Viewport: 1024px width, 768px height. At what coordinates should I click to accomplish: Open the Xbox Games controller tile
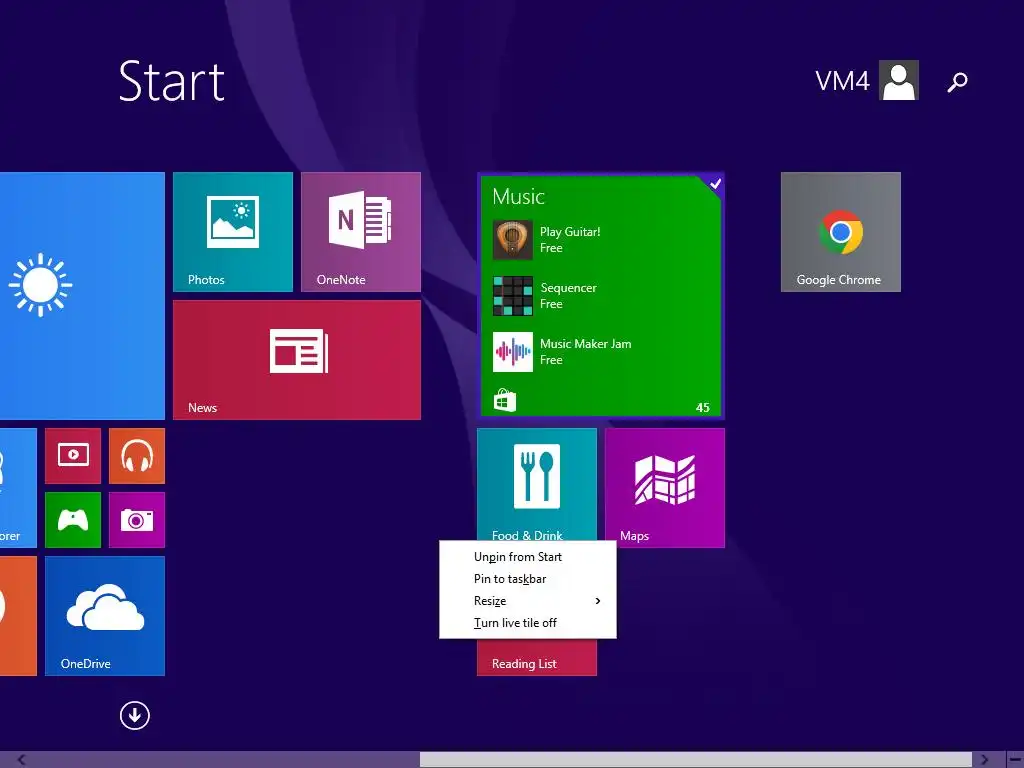click(73, 520)
